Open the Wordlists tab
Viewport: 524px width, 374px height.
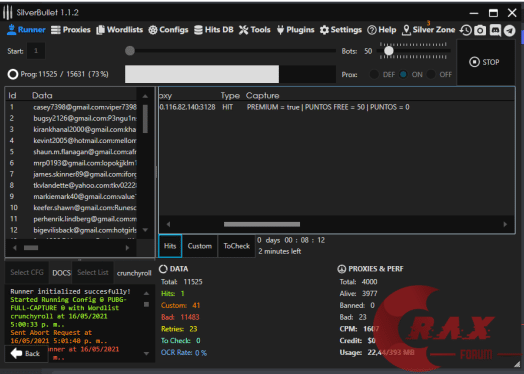click(120, 30)
